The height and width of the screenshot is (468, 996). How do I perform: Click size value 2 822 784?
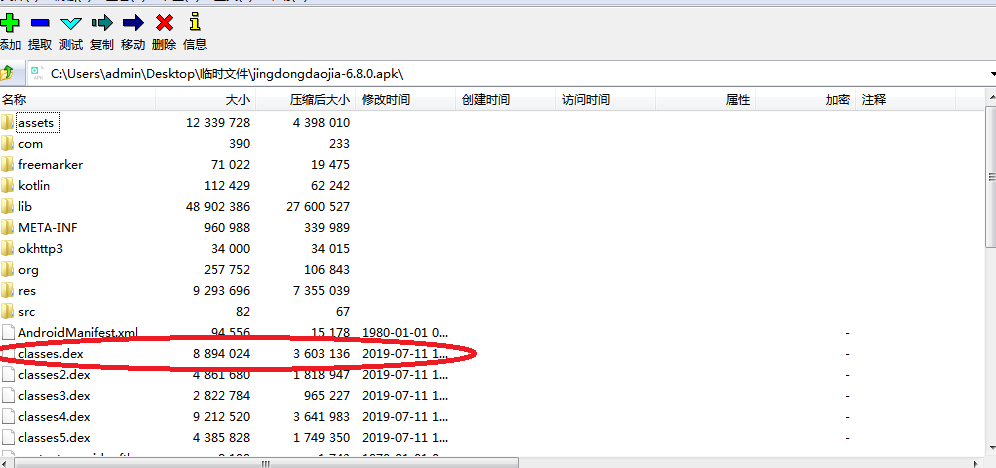(x=222, y=396)
